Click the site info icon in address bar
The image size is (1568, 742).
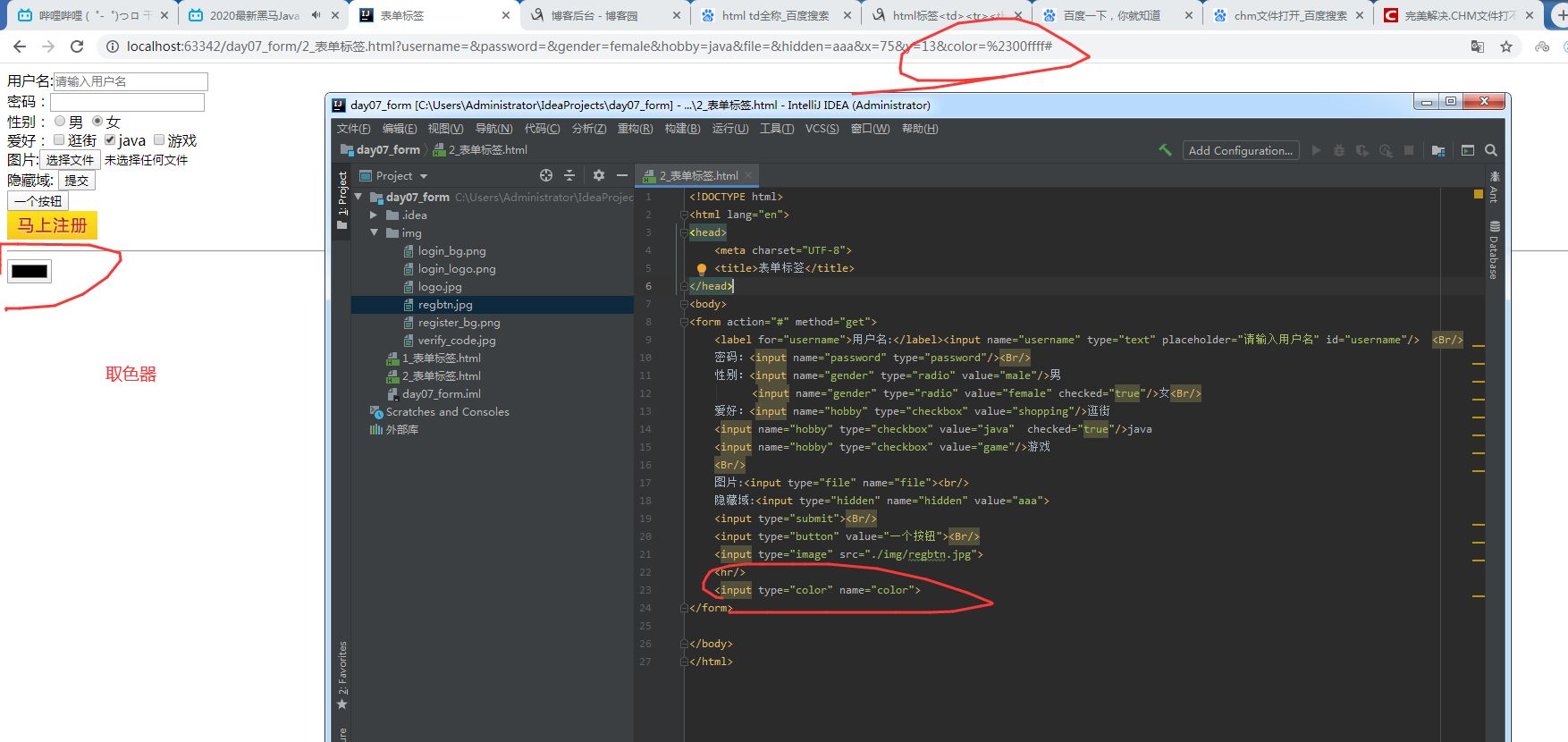113,46
